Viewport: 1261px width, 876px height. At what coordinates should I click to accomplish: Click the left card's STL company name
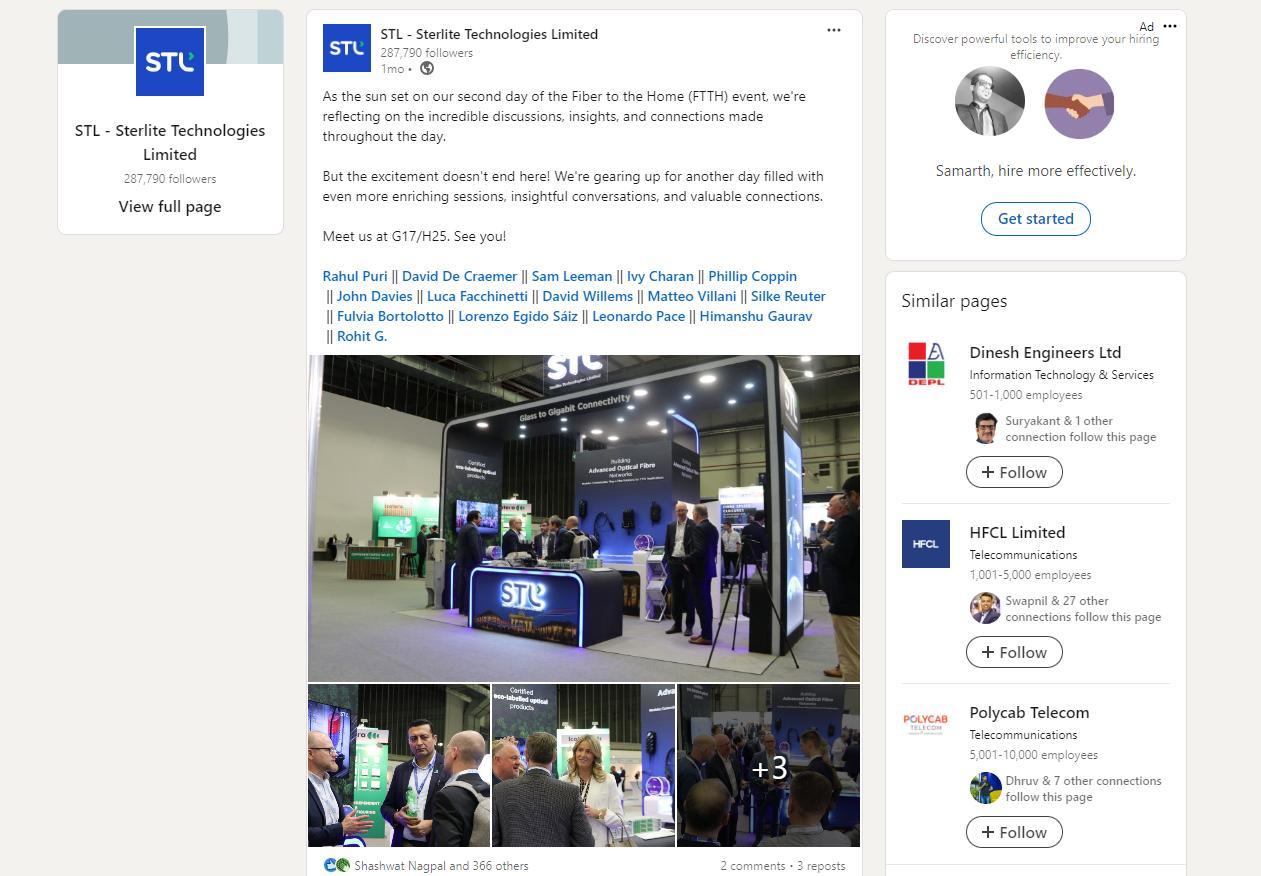tap(170, 142)
